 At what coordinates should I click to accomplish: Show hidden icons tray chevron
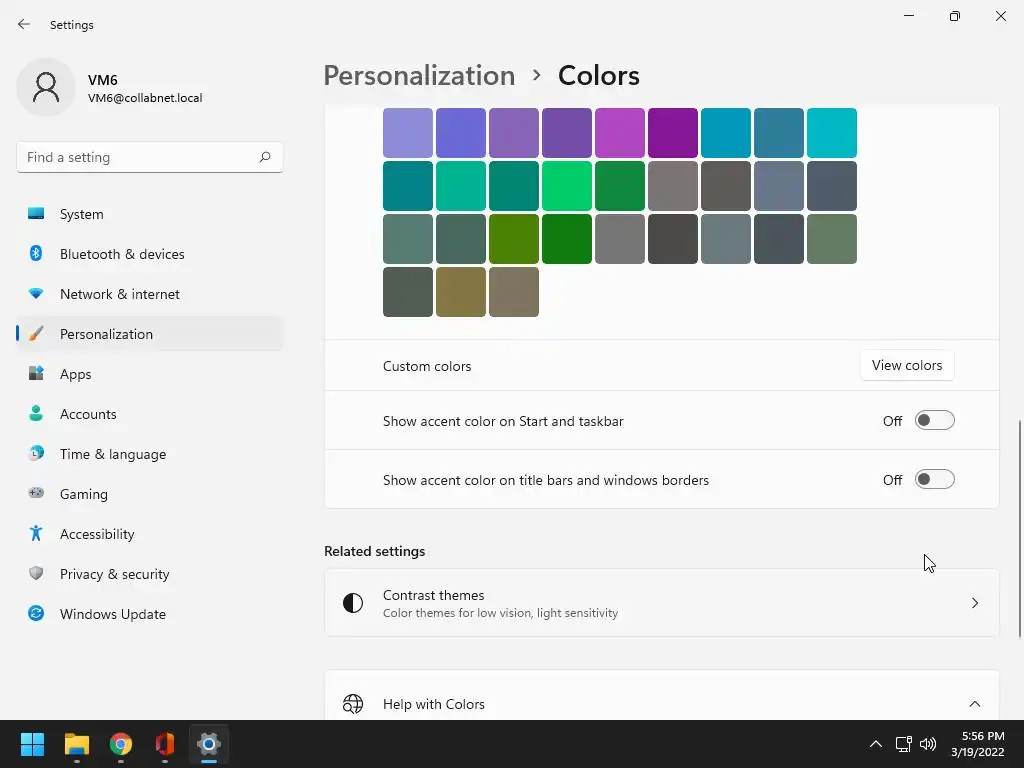[876, 744]
